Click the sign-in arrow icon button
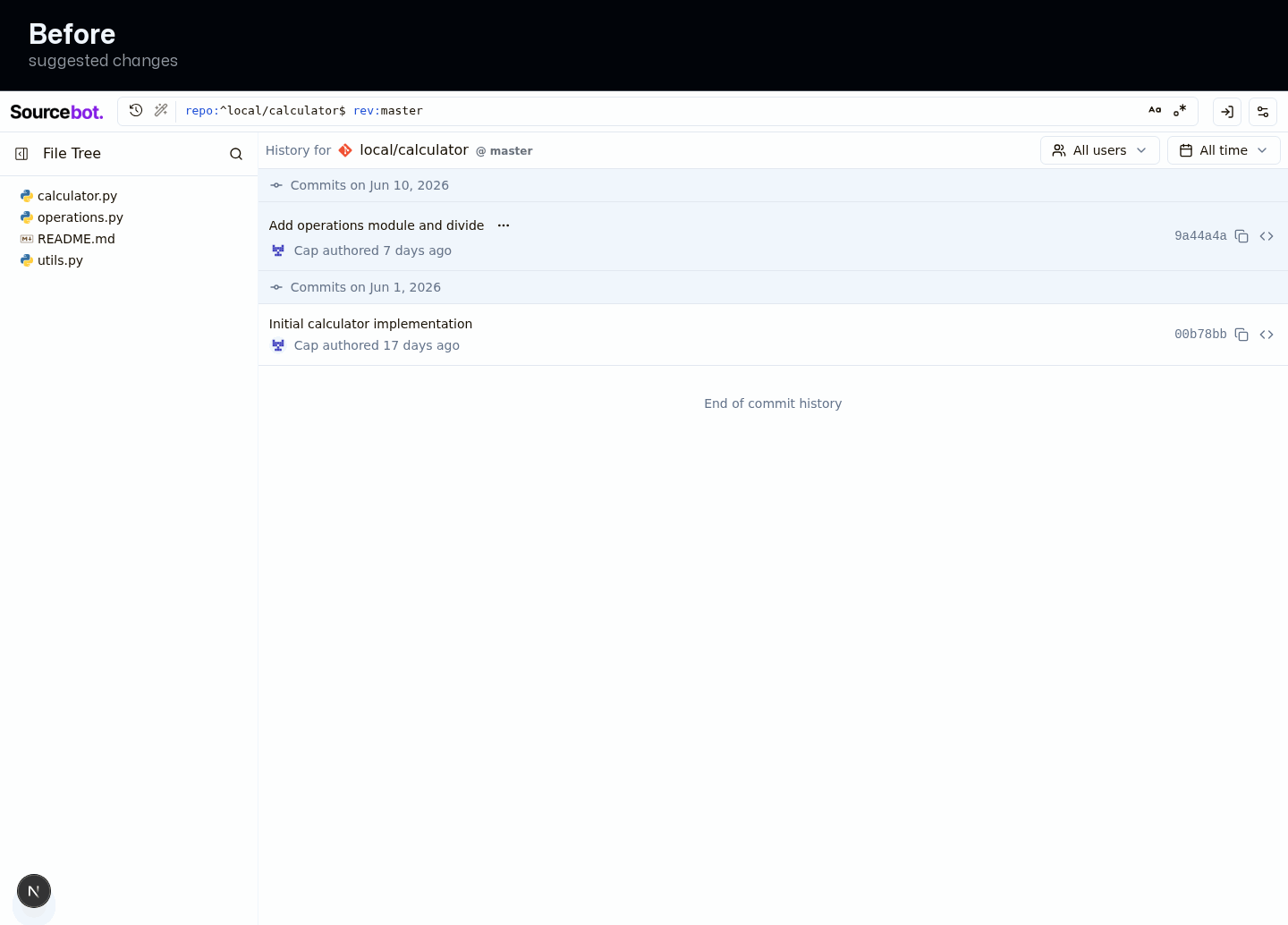The height and width of the screenshot is (925, 1288). [x=1227, y=112]
